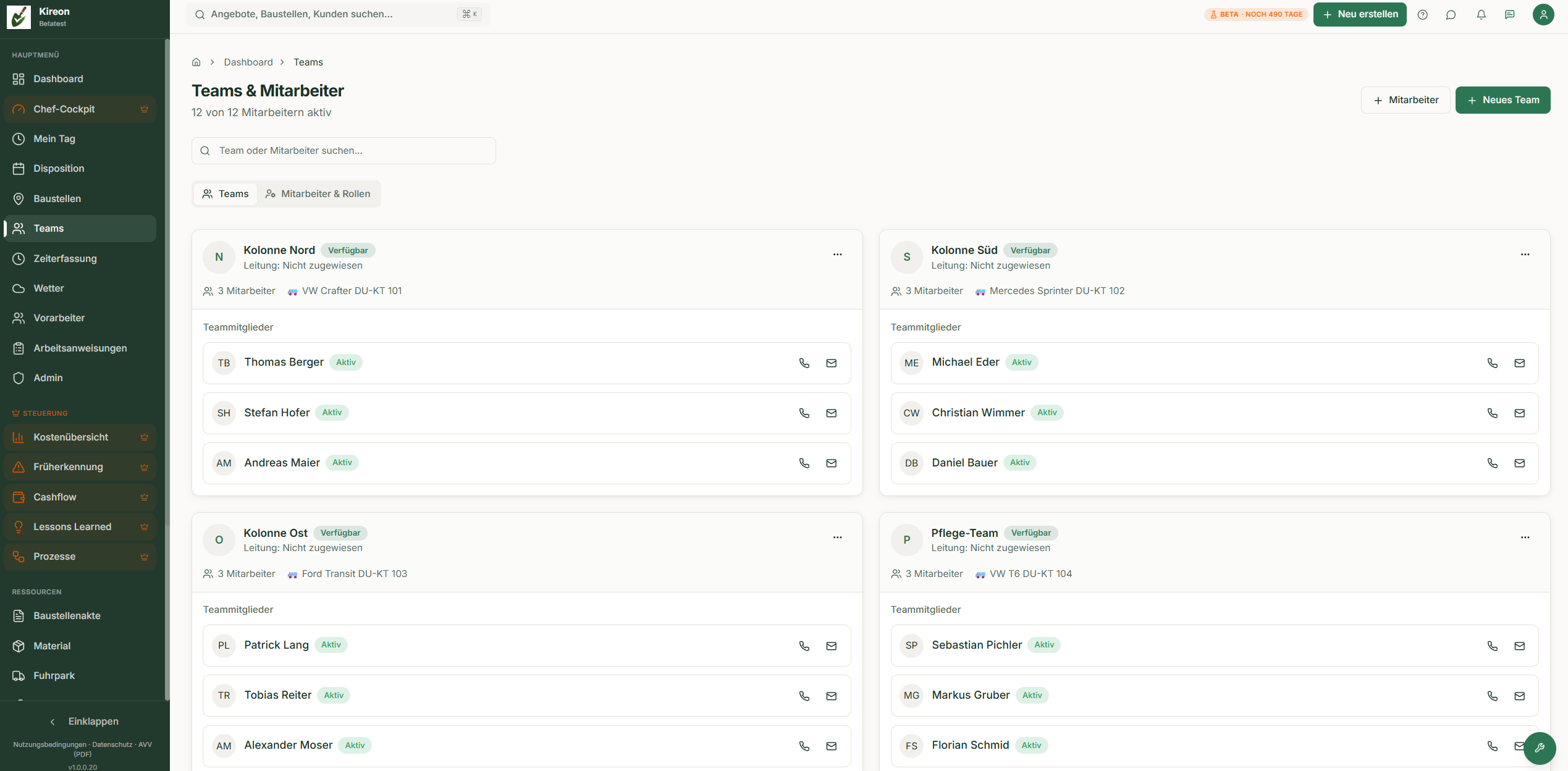Open Wetter in the sidebar

(x=80, y=289)
